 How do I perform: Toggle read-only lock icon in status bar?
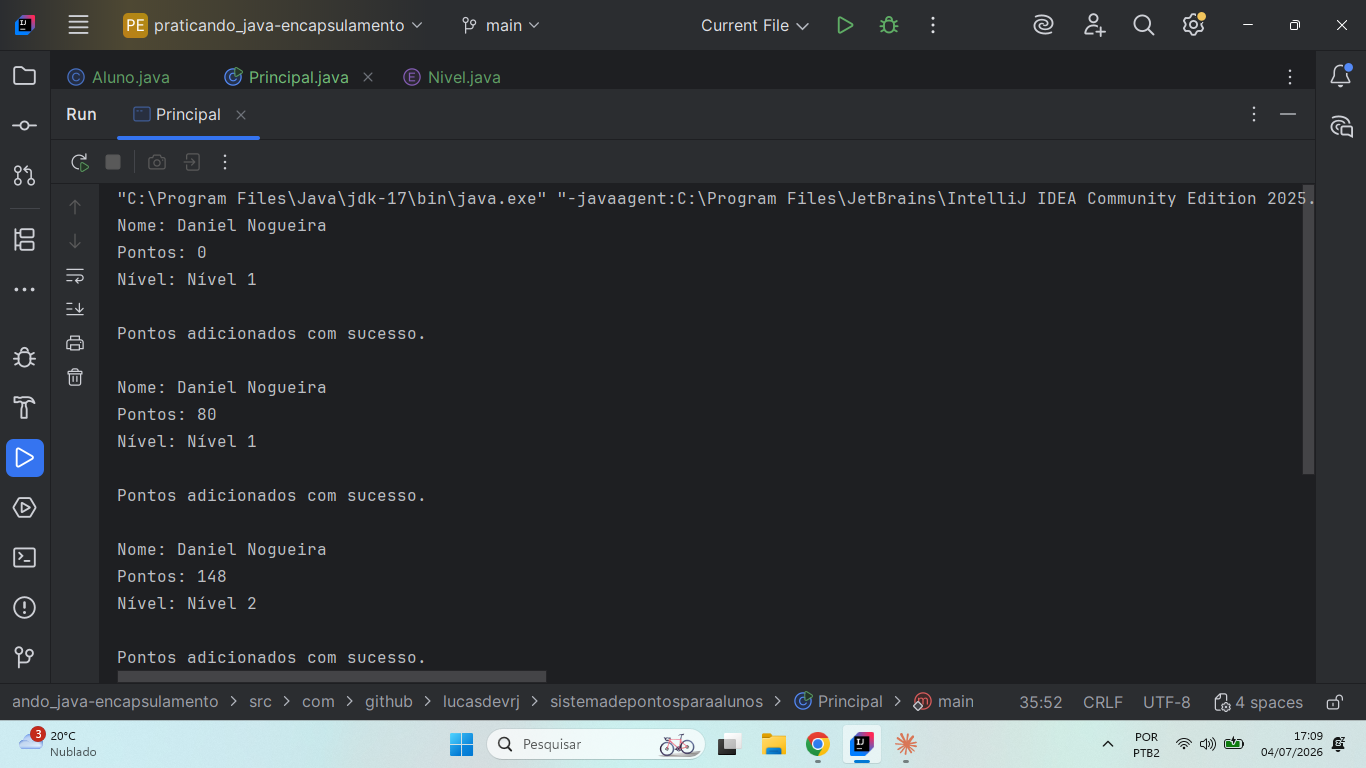point(1334,702)
